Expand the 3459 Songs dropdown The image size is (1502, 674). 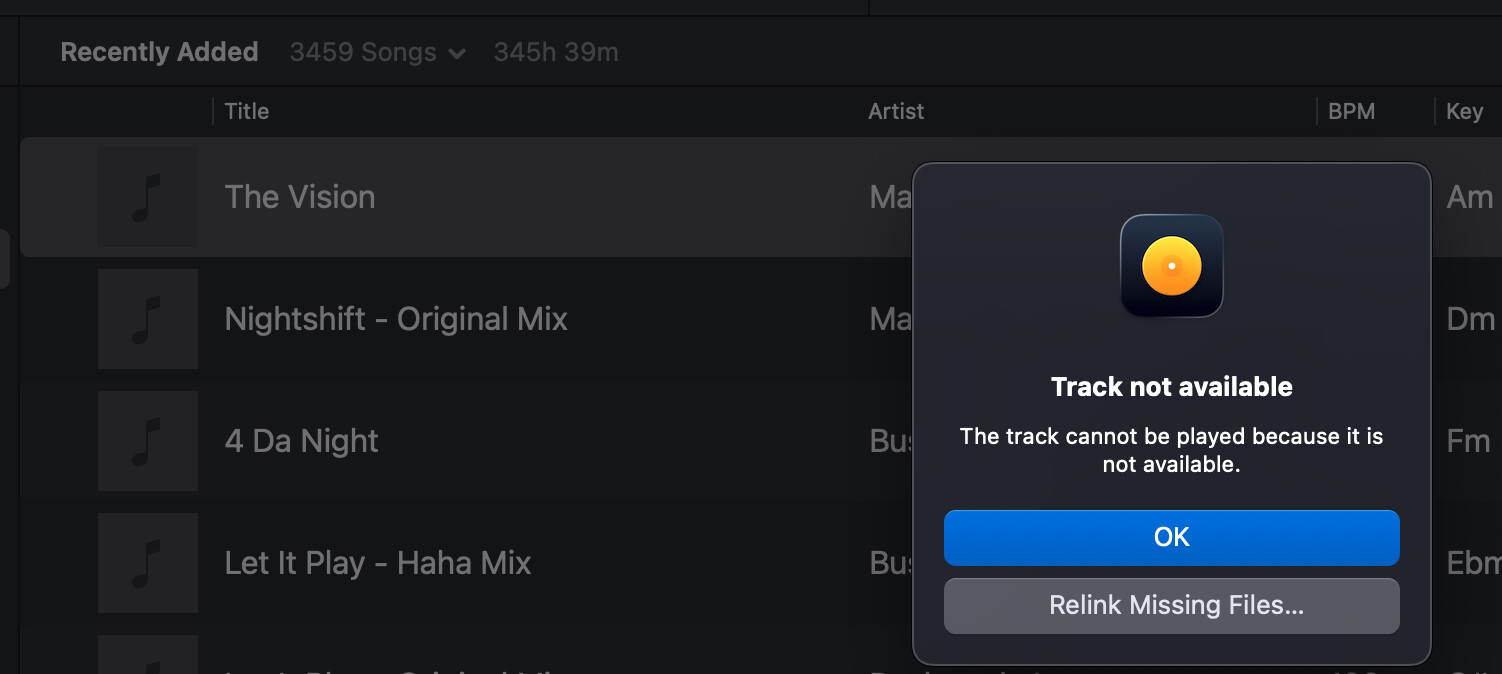click(377, 53)
